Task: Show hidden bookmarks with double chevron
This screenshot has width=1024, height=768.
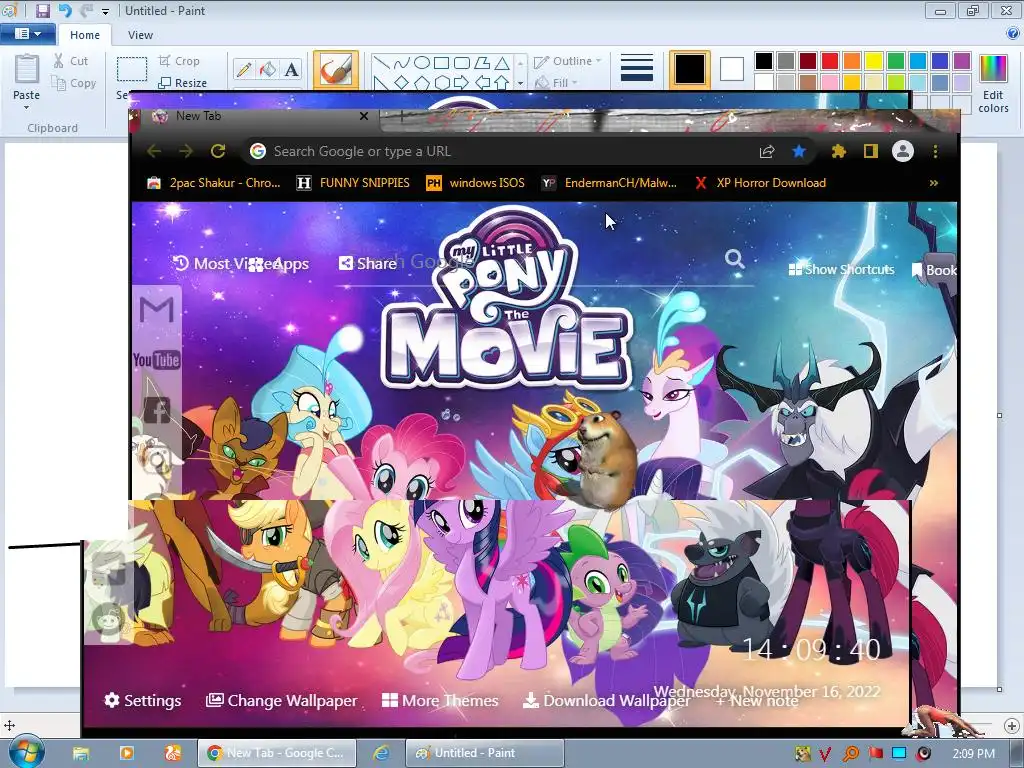Action: pos(933,183)
